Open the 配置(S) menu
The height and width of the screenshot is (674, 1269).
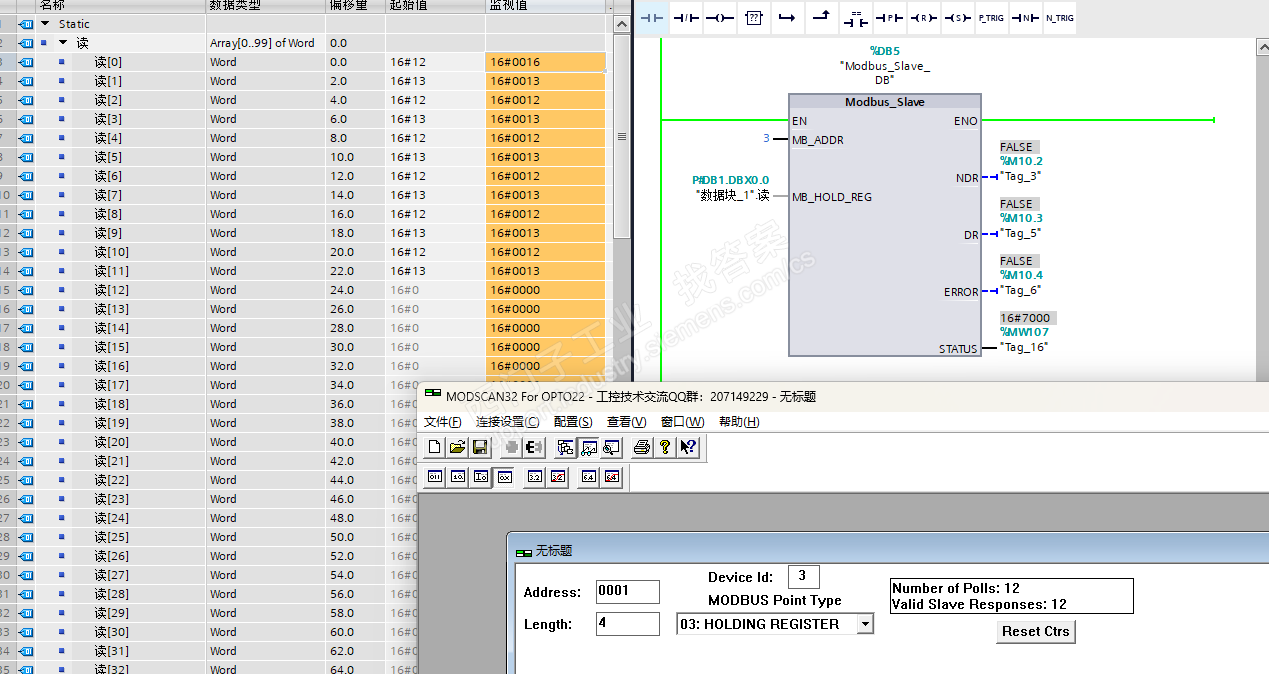pos(573,422)
